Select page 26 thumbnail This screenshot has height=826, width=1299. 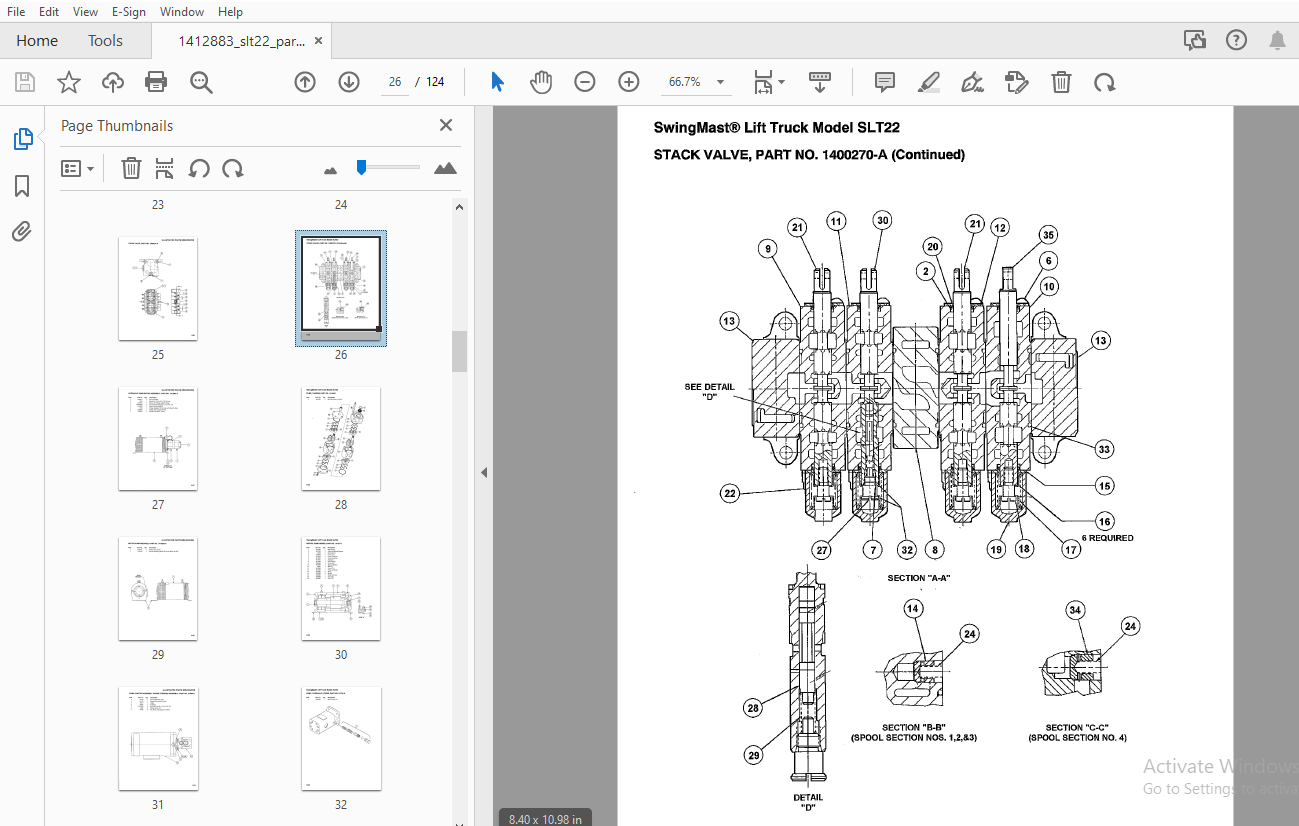pos(341,289)
